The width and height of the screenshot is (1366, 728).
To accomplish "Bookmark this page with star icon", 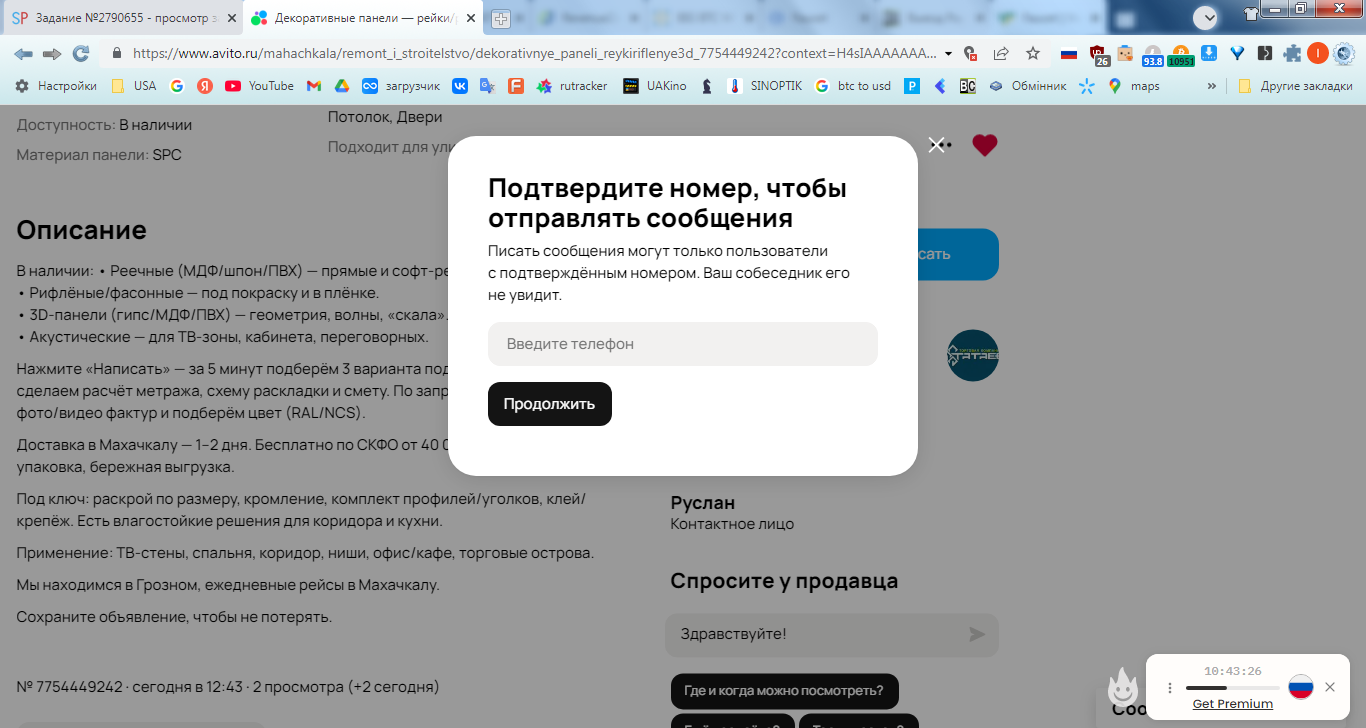I will pos(1033,53).
